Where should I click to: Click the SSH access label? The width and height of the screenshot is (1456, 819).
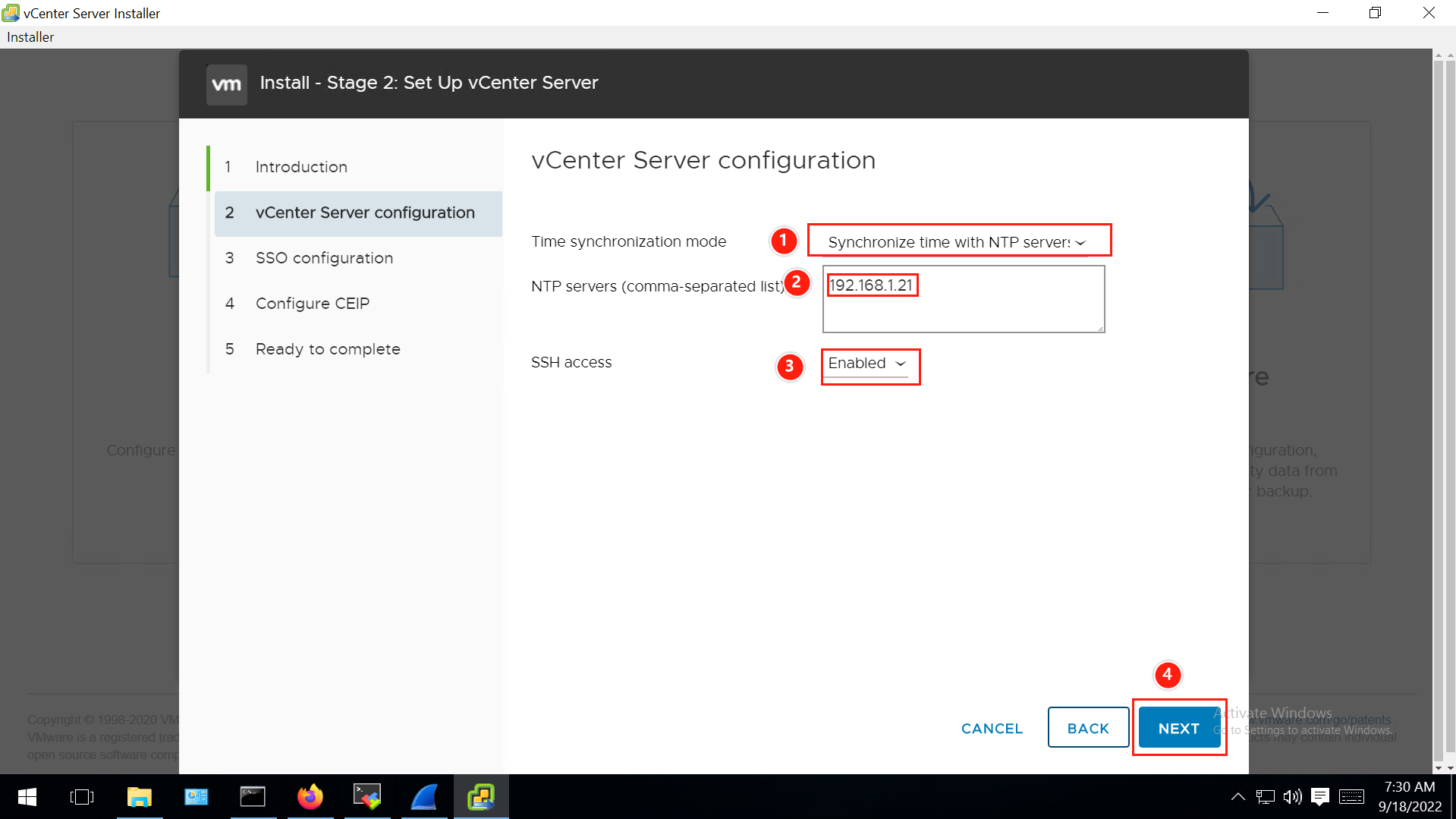tap(571, 363)
